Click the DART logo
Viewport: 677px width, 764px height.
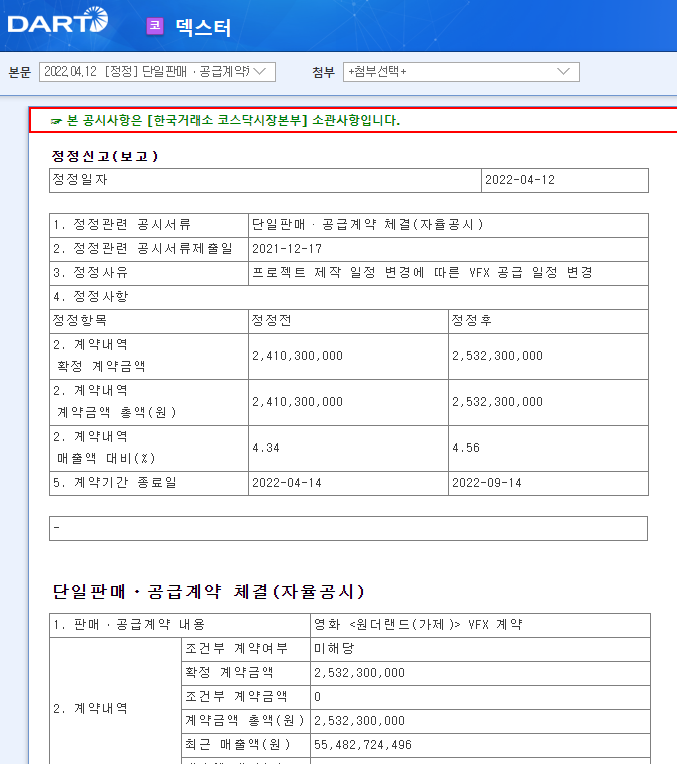coord(58,21)
